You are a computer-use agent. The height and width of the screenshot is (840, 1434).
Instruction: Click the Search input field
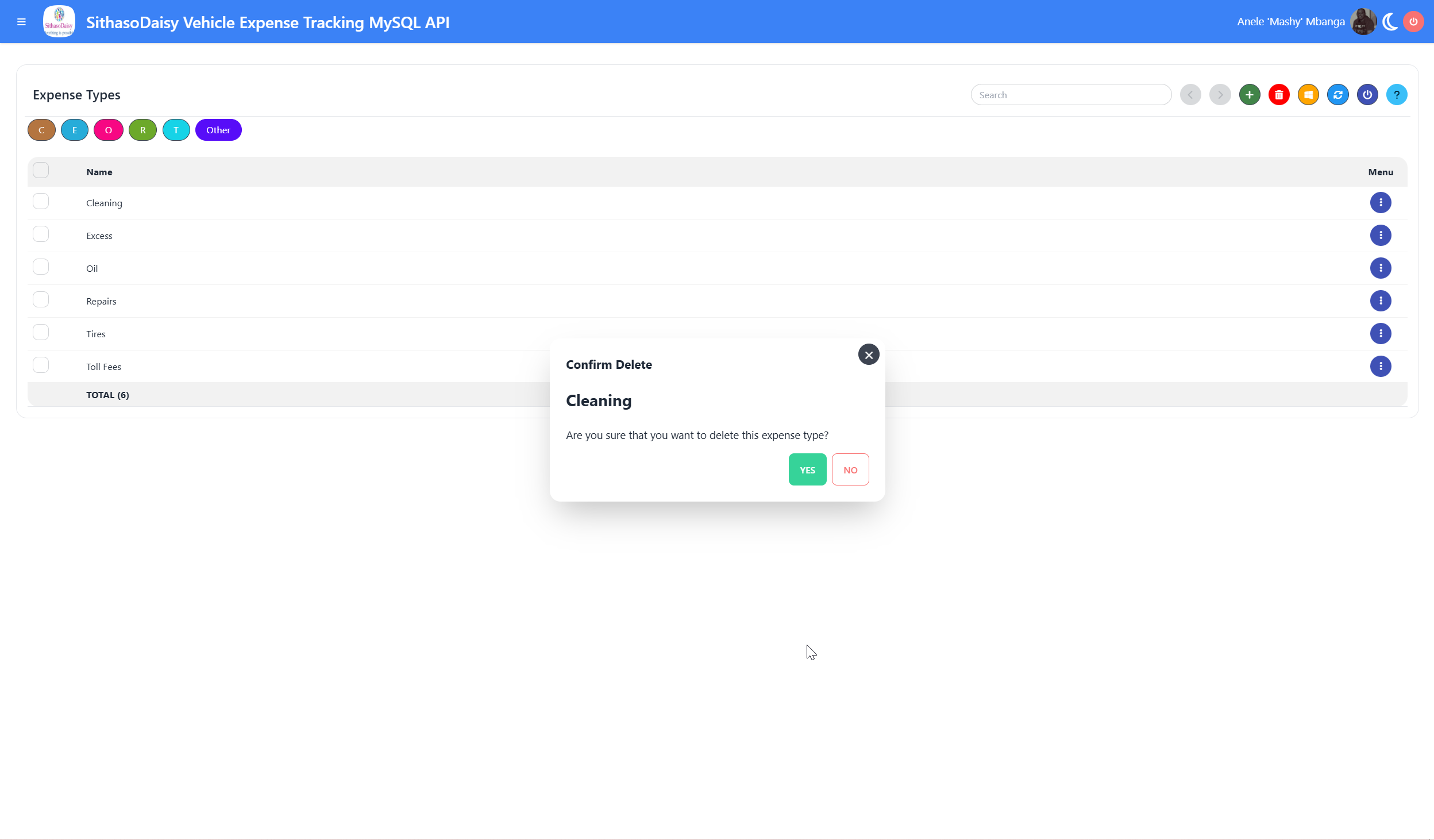1071,95
